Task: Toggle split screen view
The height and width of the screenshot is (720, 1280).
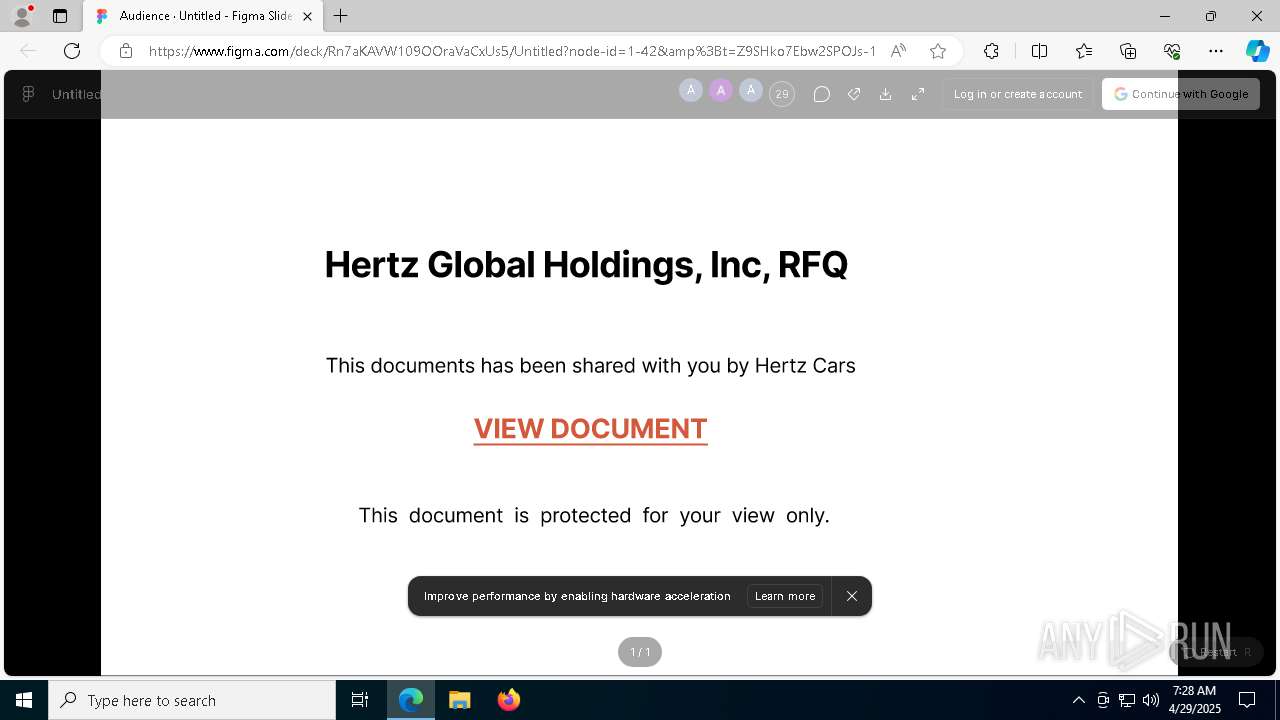Action: pos(1039,51)
